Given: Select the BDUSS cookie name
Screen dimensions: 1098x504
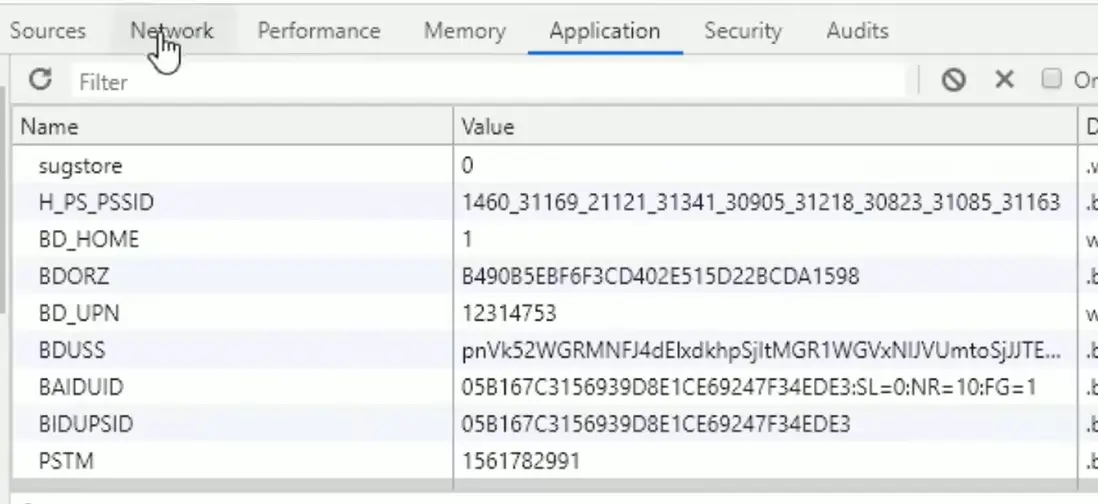Looking at the screenshot, I should pos(71,351).
